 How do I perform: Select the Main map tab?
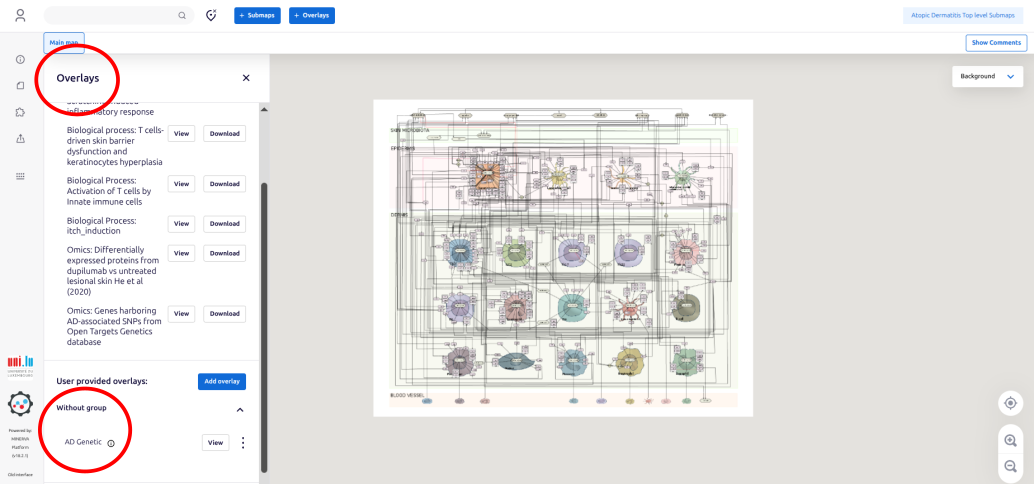[x=64, y=43]
